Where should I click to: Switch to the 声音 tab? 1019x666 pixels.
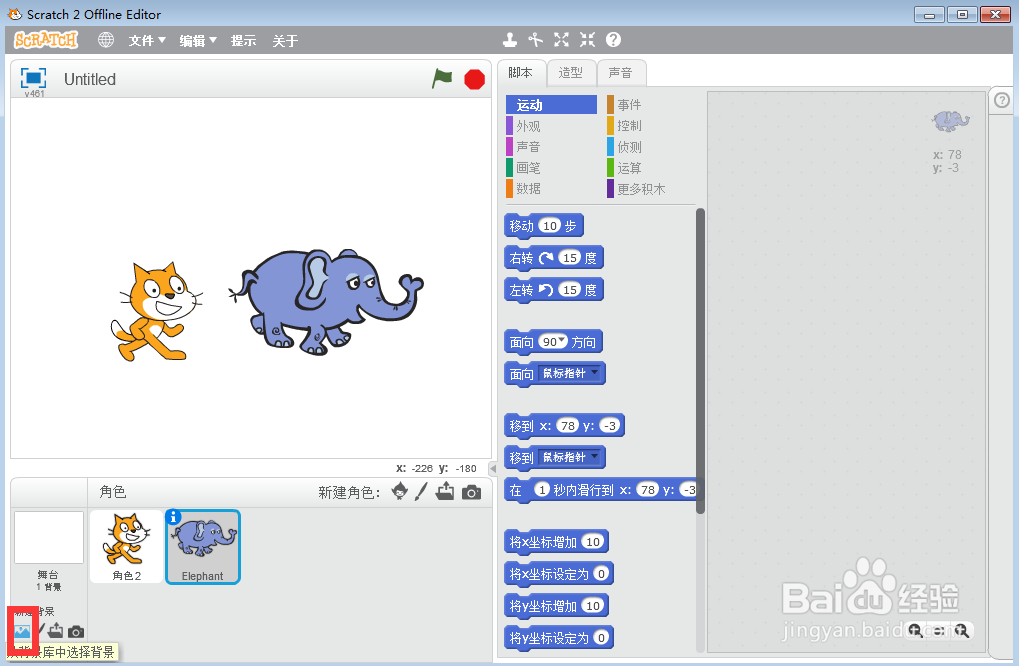click(x=621, y=73)
